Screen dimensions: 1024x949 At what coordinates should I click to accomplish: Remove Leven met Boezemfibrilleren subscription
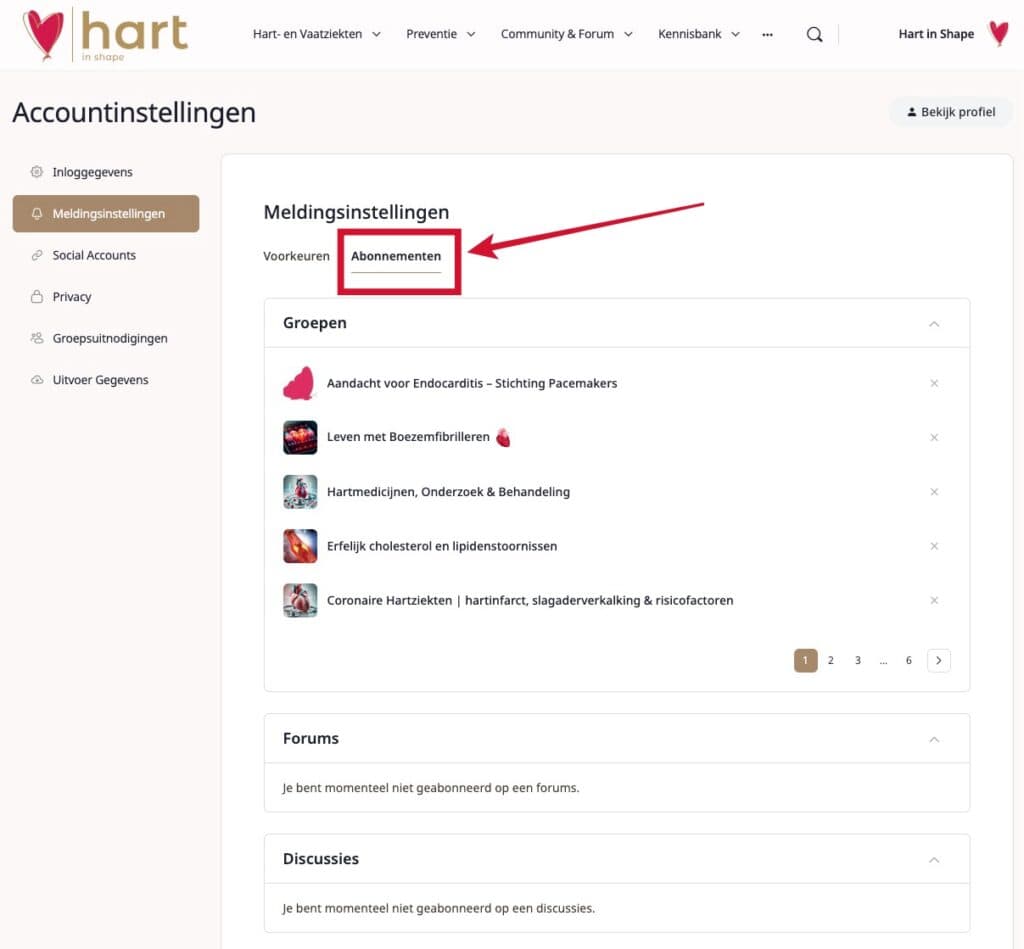tap(934, 438)
